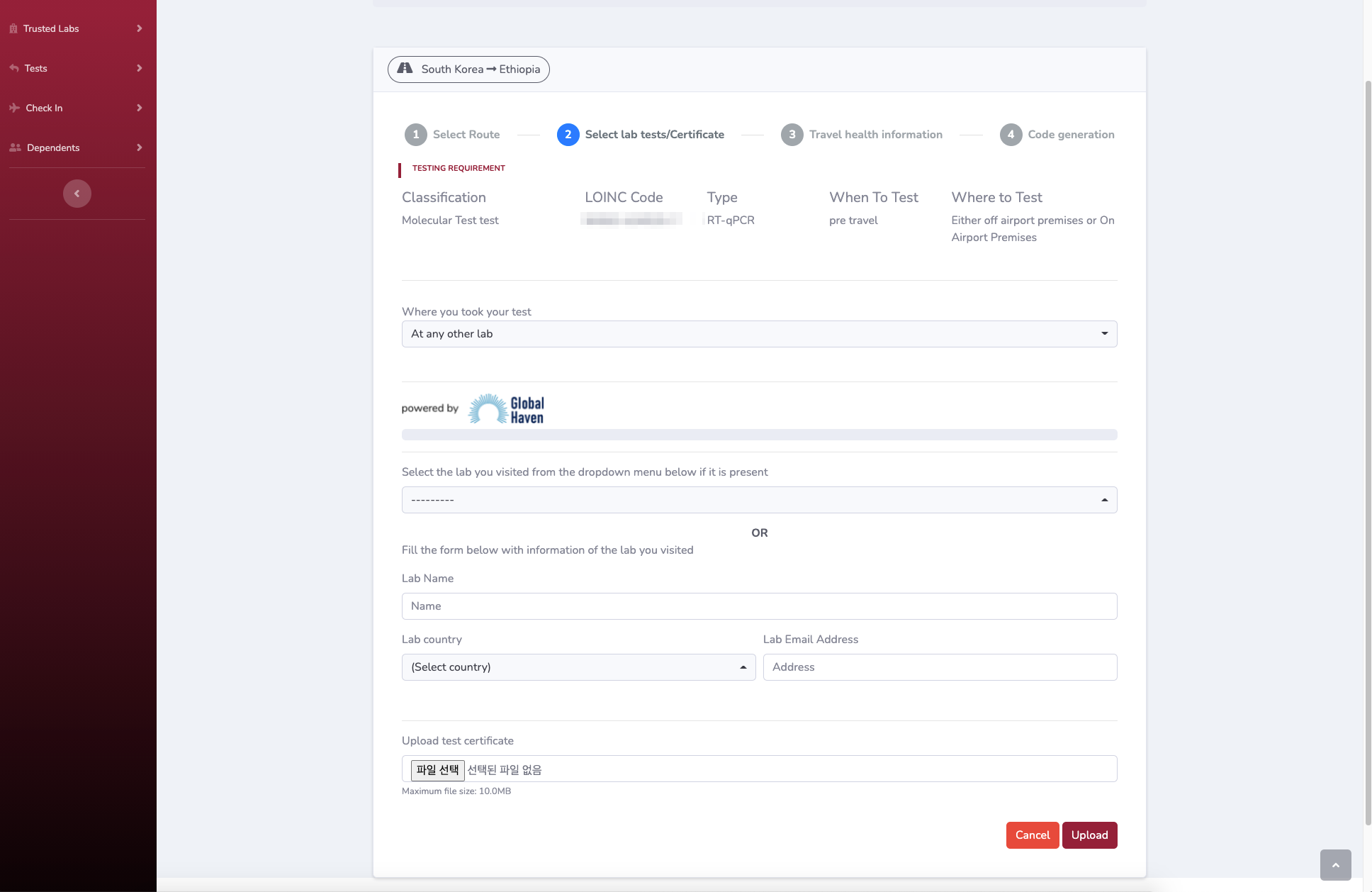Expand the Trusted Labs menu chevron

[x=139, y=28]
